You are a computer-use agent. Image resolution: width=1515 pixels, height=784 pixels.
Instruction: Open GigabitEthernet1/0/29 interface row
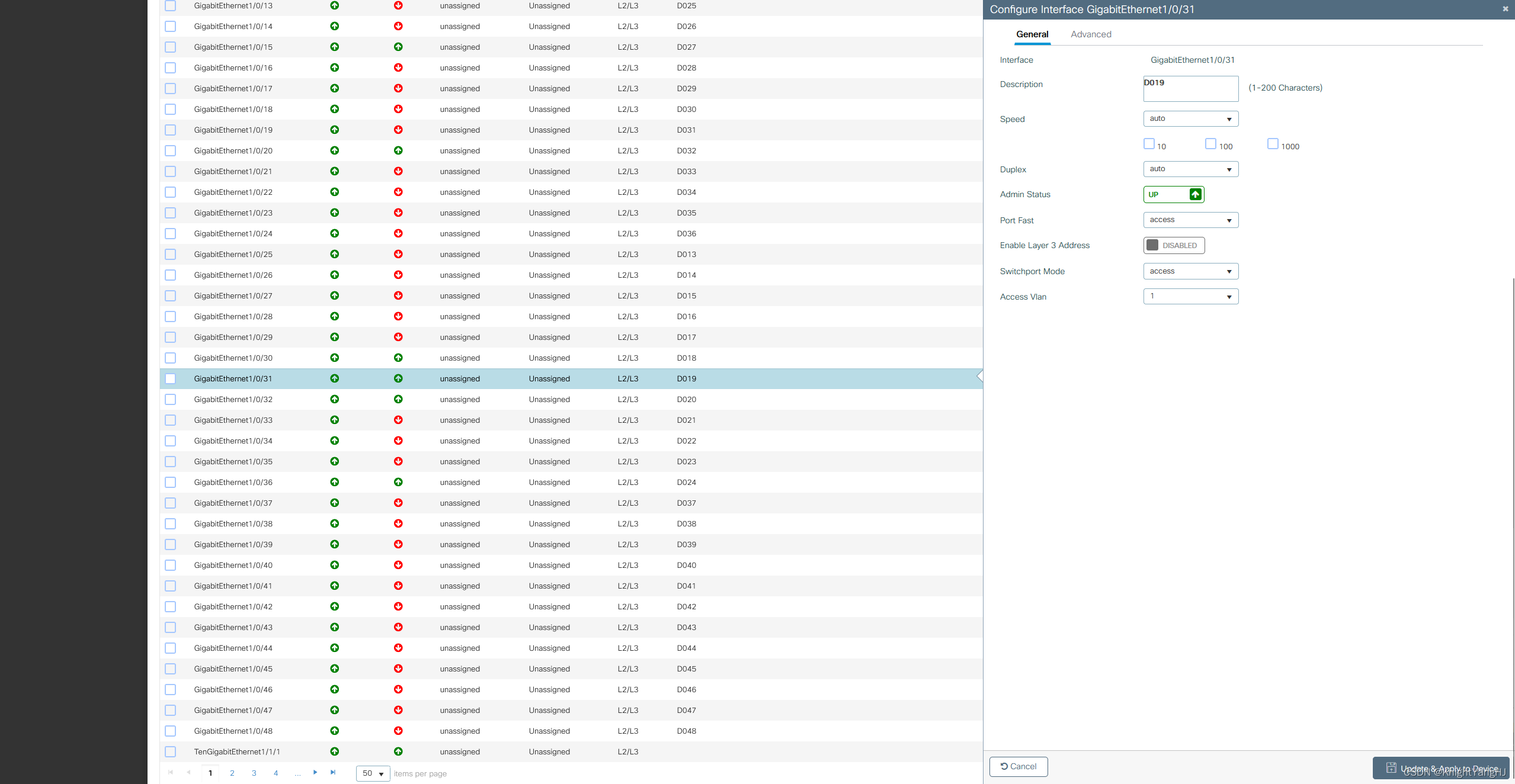click(571, 337)
